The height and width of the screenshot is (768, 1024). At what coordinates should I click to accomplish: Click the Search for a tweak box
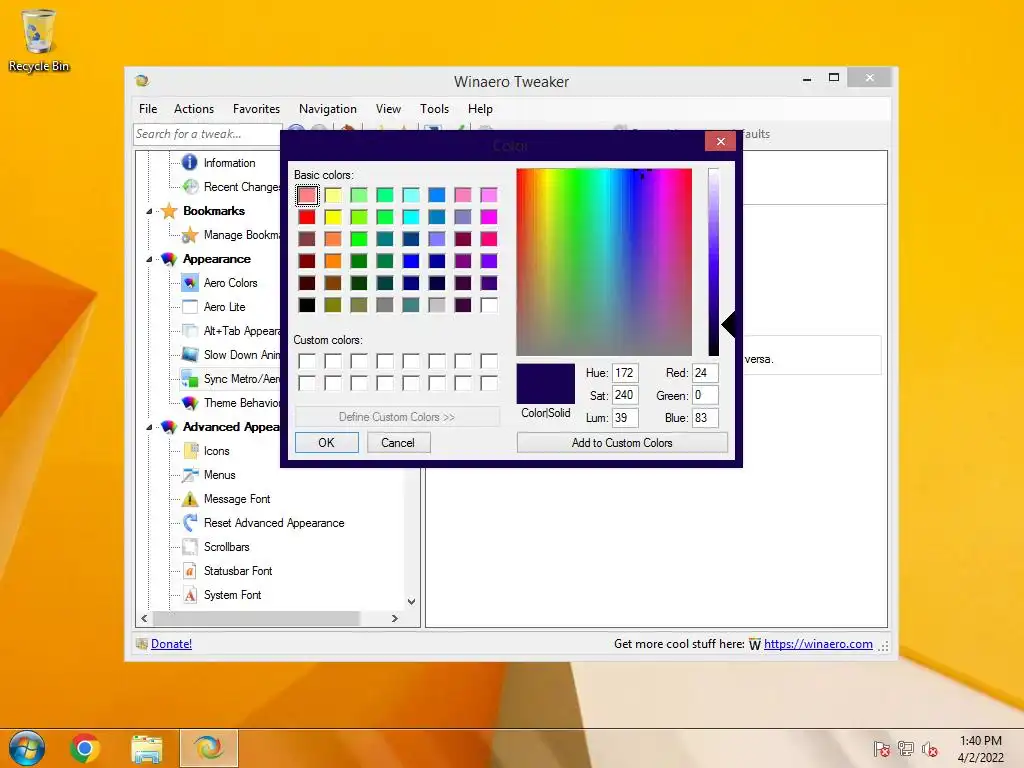coord(207,134)
